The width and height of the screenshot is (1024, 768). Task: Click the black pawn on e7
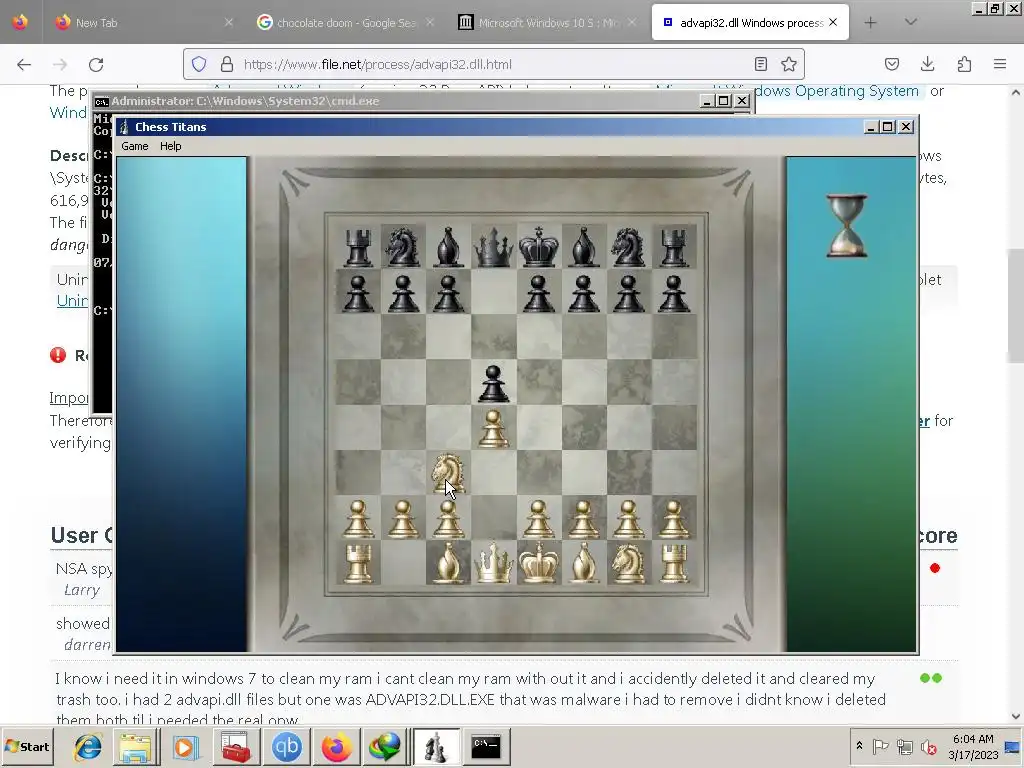[538, 293]
